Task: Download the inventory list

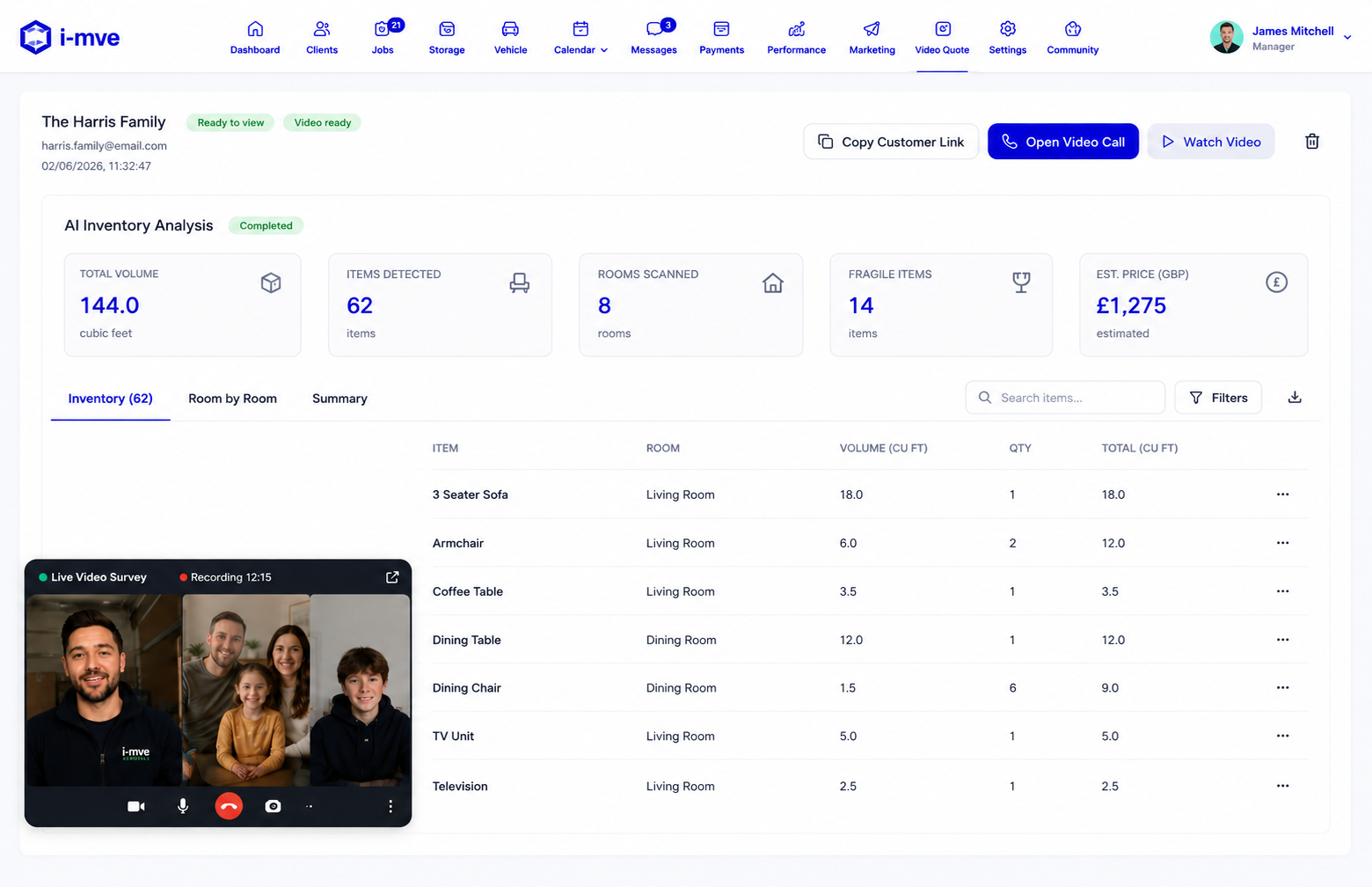Action: tap(1295, 398)
